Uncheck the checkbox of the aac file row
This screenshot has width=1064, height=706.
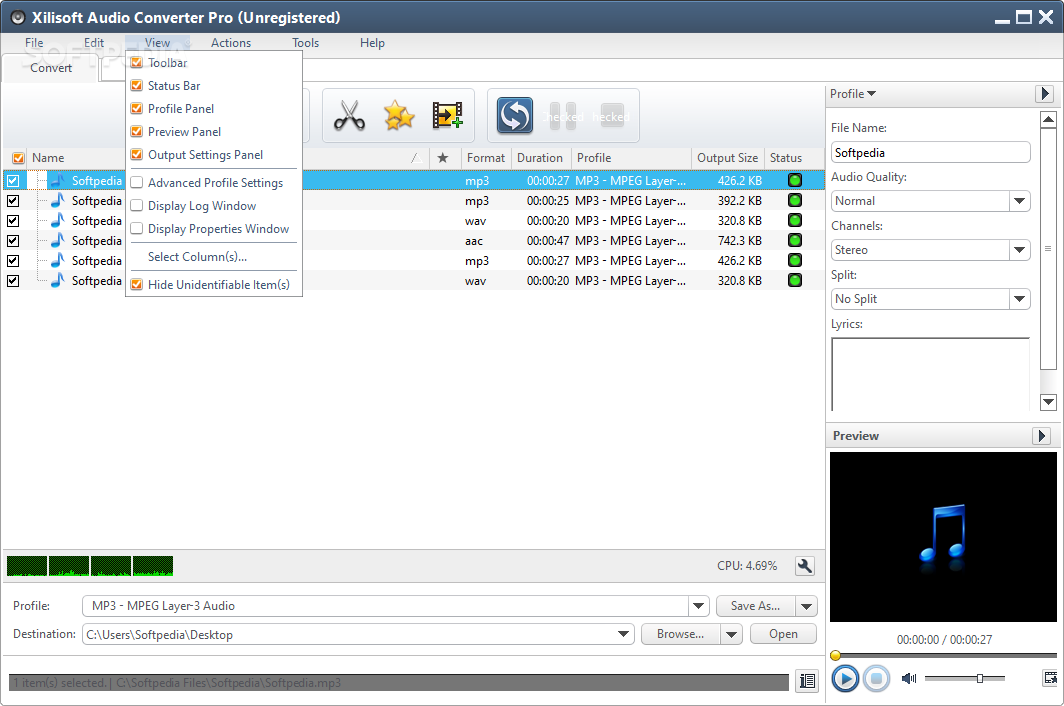tap(13, 240)
